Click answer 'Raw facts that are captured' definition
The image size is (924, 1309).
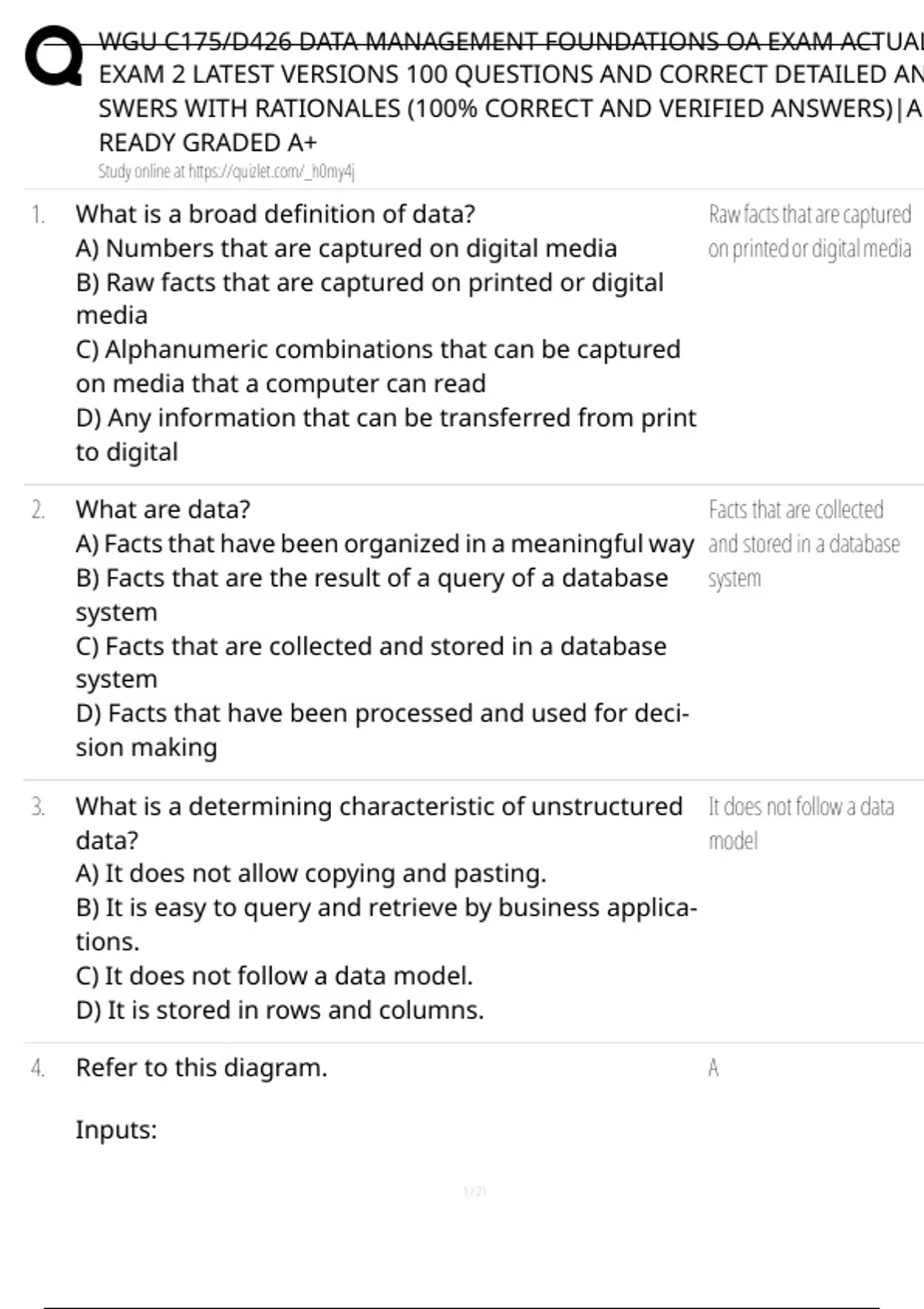[809, 231]
